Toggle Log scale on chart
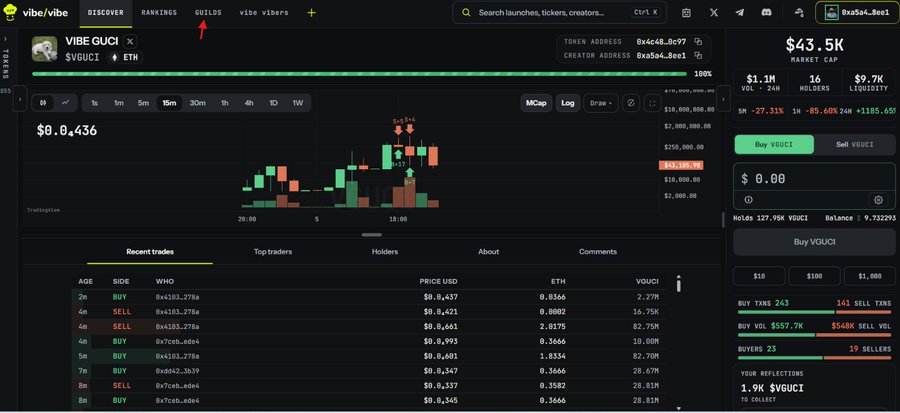The height and width of the screenshot is (413, 900). pos(568,103)
